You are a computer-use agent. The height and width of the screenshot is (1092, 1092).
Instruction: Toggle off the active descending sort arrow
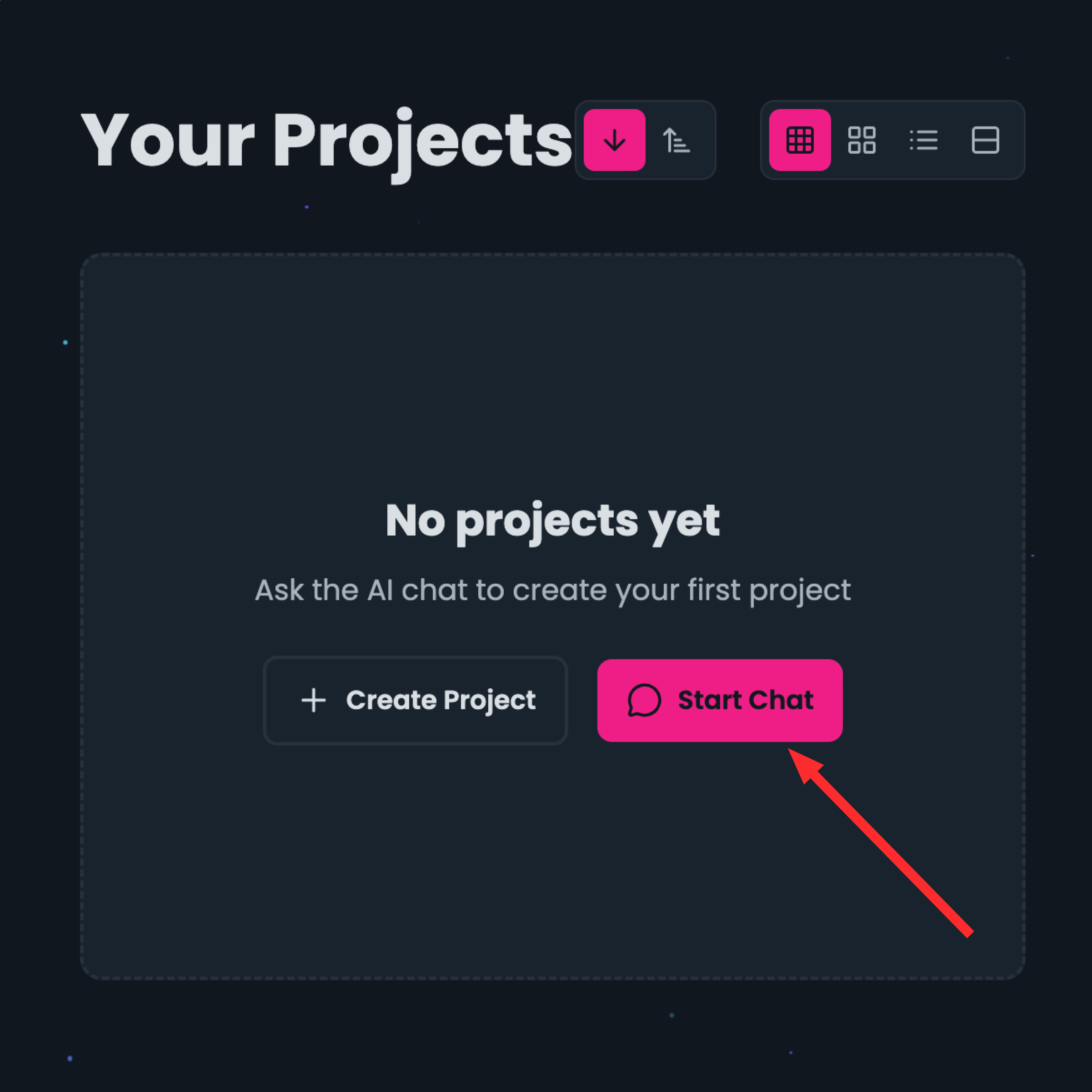tap(614, 140)
